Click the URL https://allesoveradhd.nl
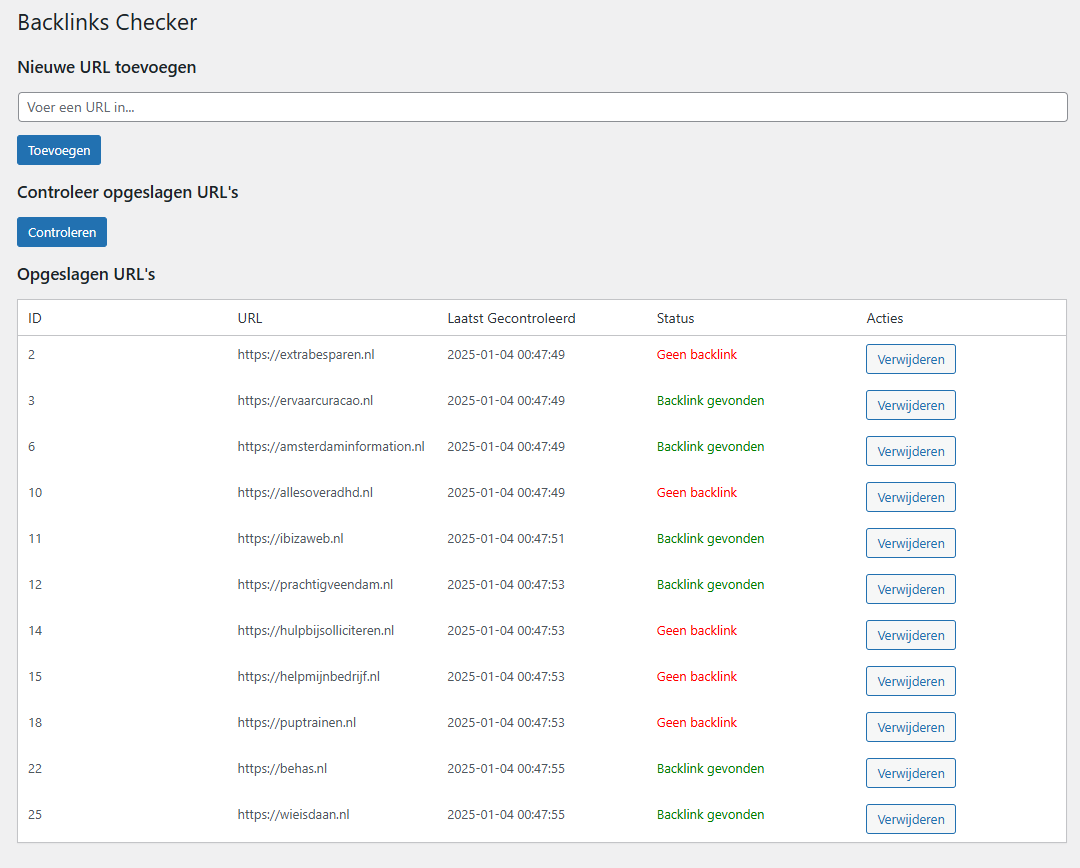The height and width of the screenshot is (868, 1080). coord(305,493)
